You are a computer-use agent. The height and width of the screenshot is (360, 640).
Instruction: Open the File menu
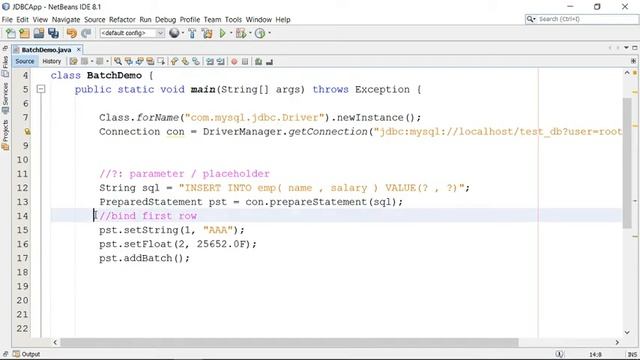7,20
